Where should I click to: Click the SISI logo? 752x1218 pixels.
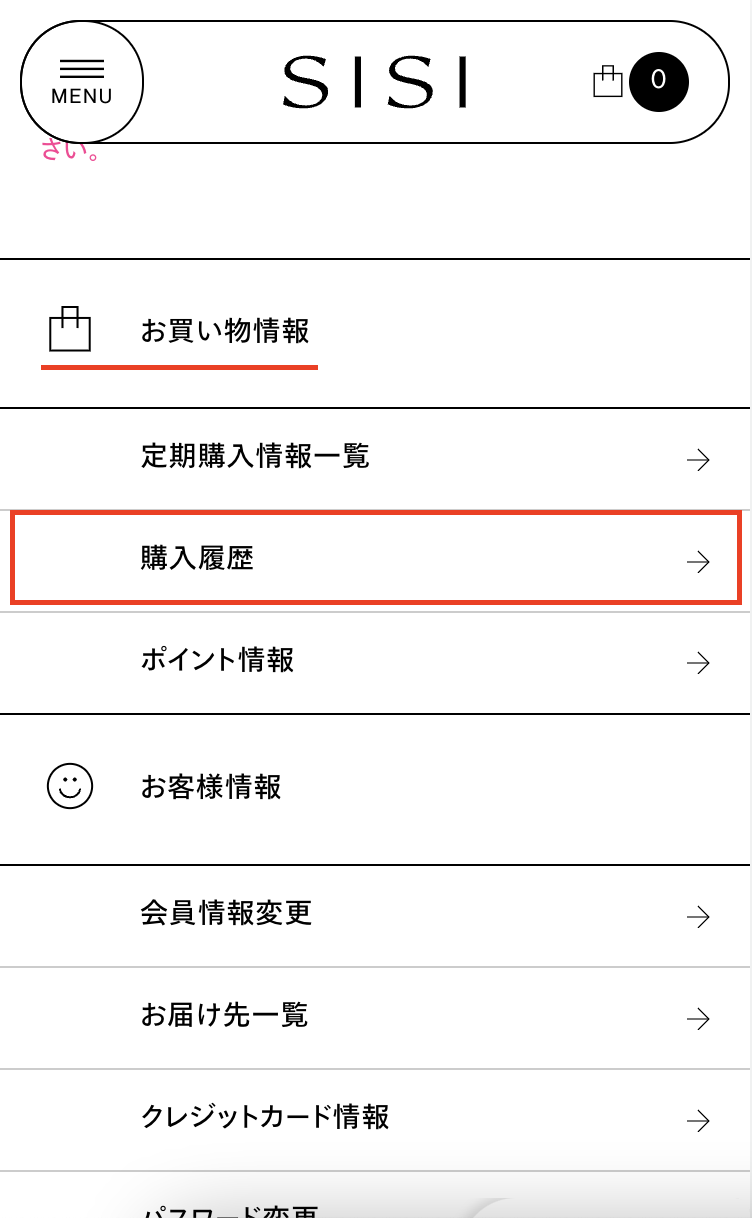(x=375, y=82)
